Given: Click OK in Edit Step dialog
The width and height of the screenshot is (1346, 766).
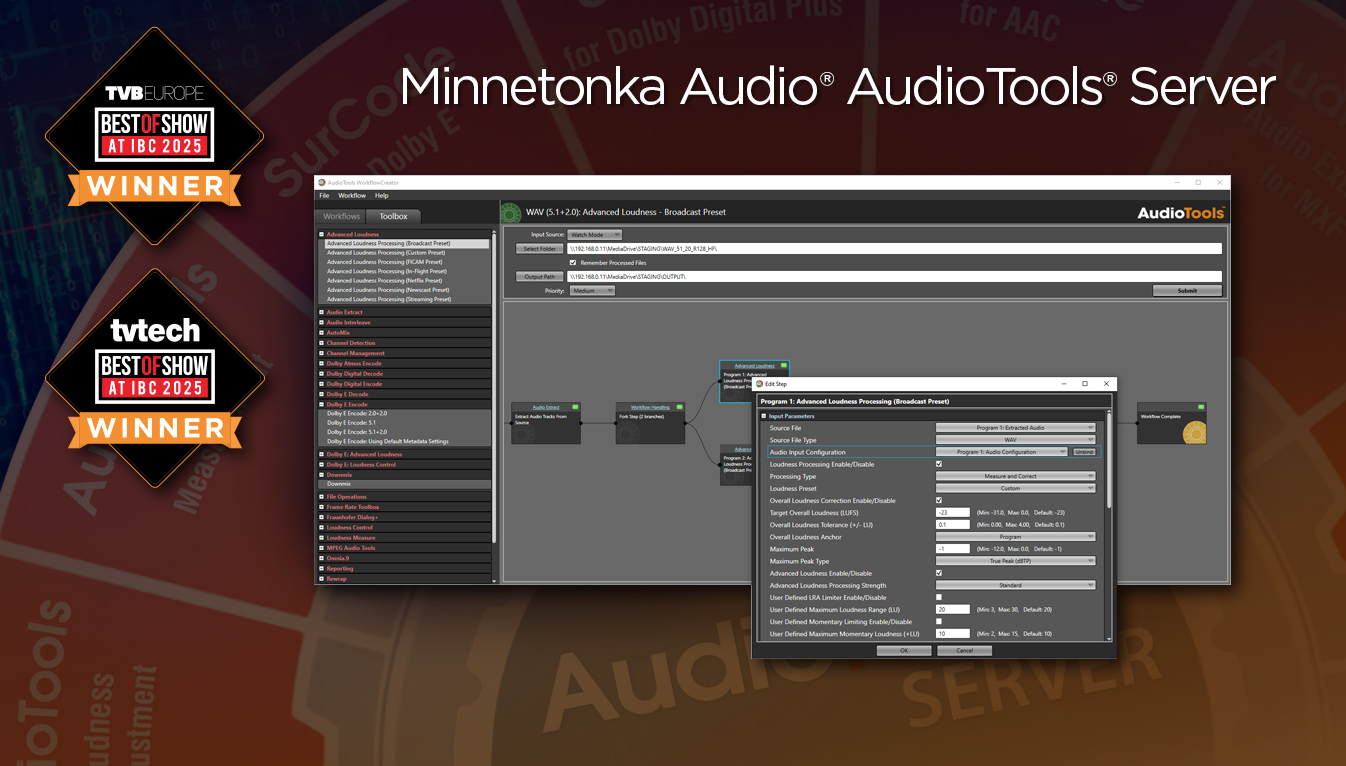Looking at the screenshot, I should (x=904, y=650).
